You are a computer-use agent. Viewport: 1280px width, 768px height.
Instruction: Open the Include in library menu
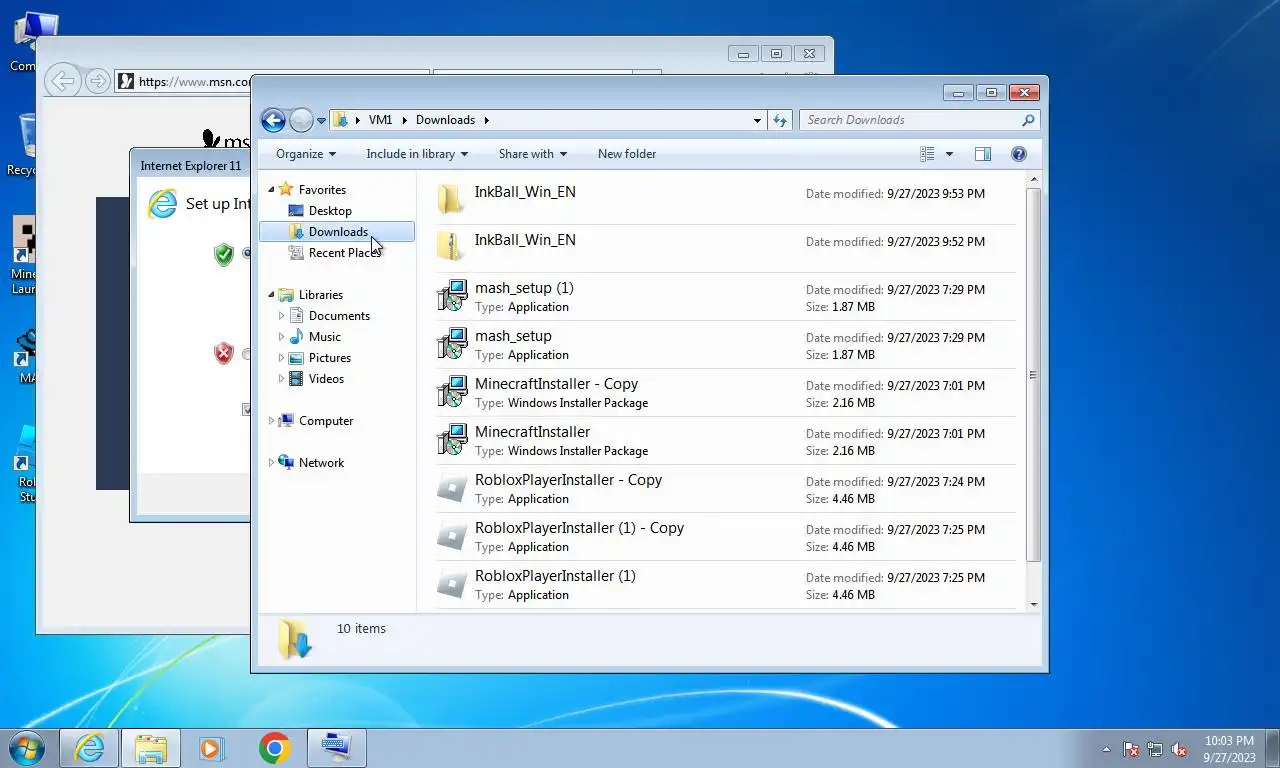point(417,154)
